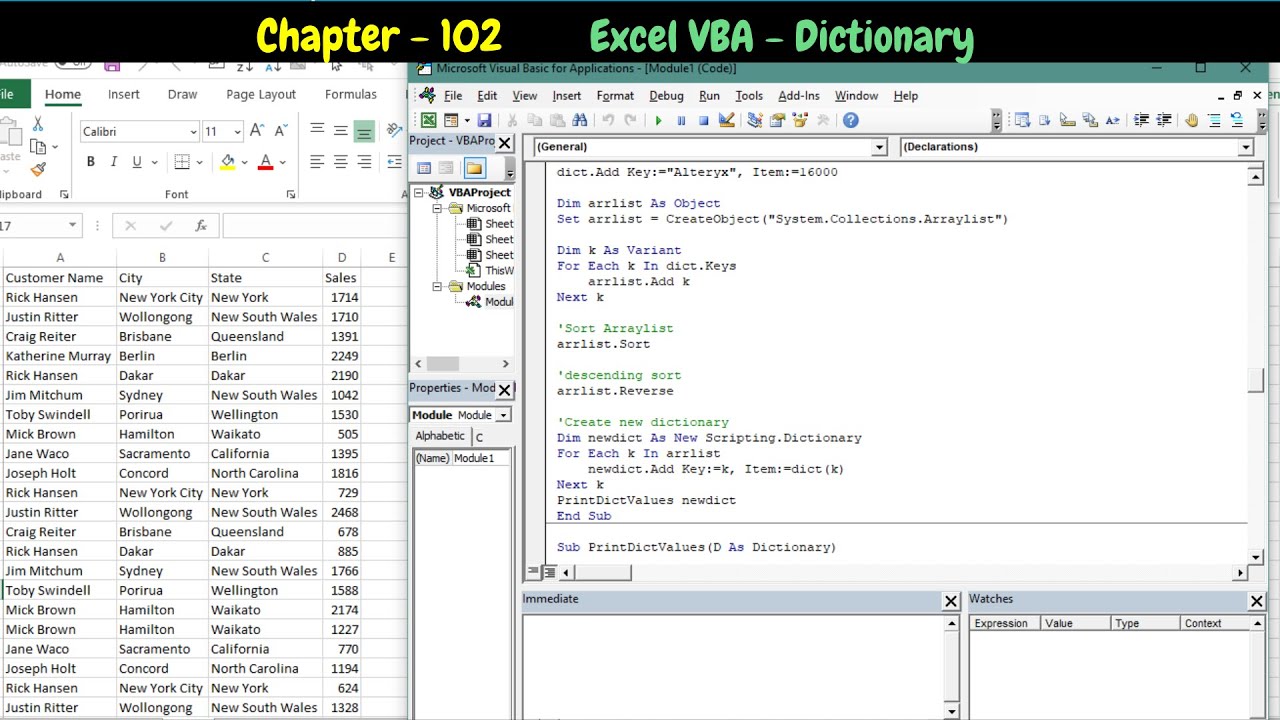Open the Calibri font name dropdown

point(193,132)
